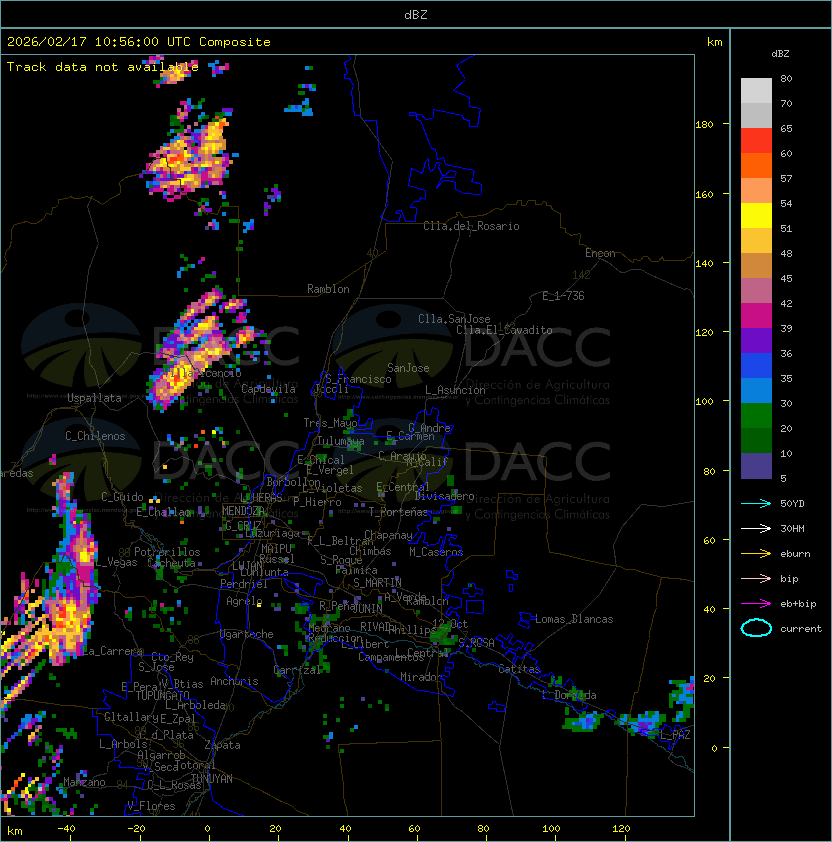Image resolution: width=832 pixels, height=842 pixels.
Task: Click the Carrizal label
Action: [297, 670]
